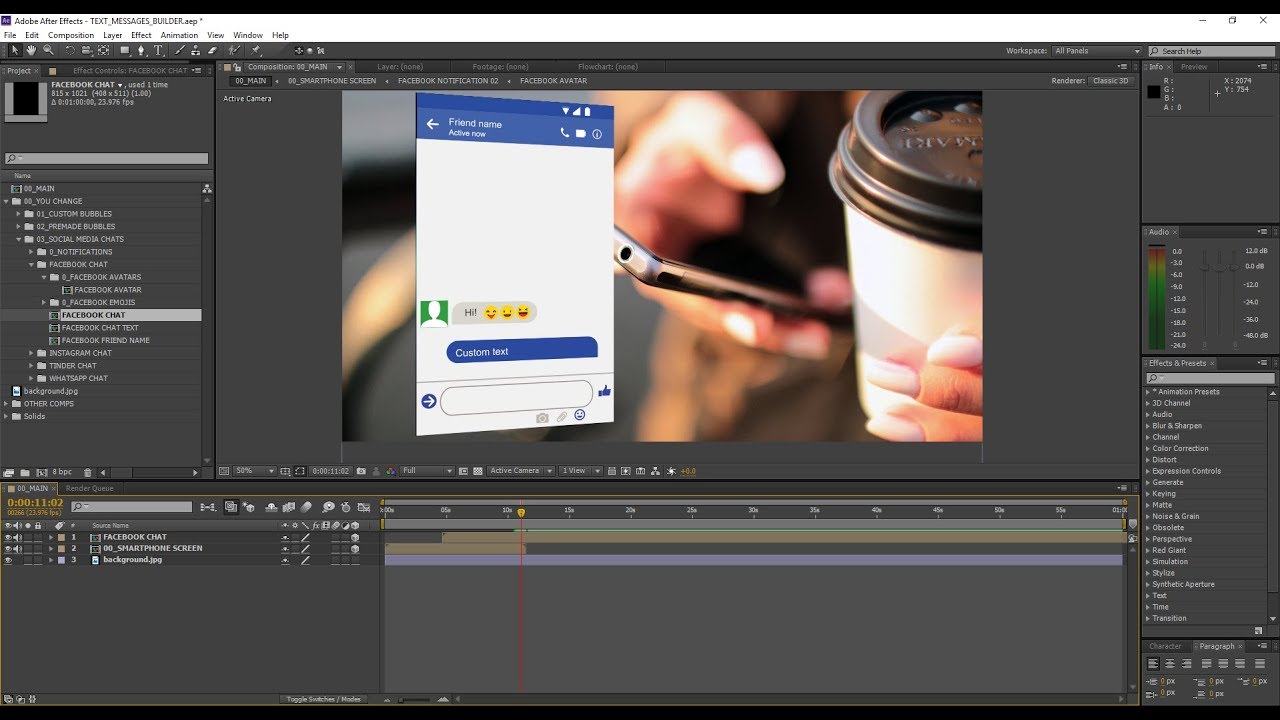Toggle 3D layer switch for FACEBOOK CHAT
Image resolution: width=1280 pixels, height=720 pixels.
click(x=355, y=537)
